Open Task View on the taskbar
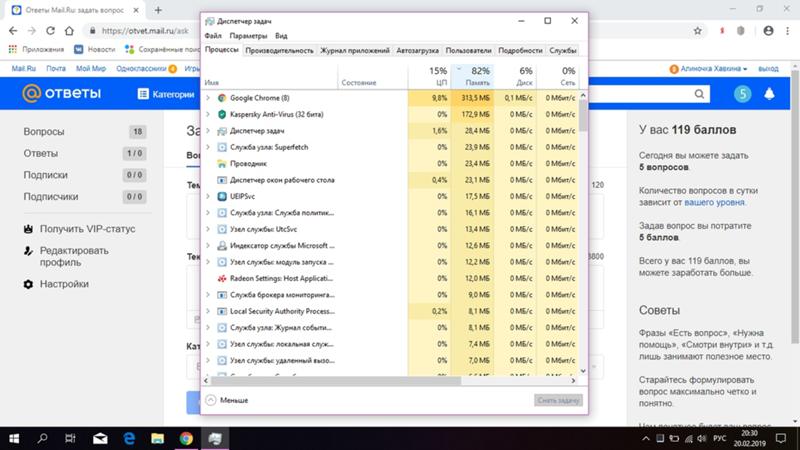This screenshot has height=450, width=800. click(70, 438)
